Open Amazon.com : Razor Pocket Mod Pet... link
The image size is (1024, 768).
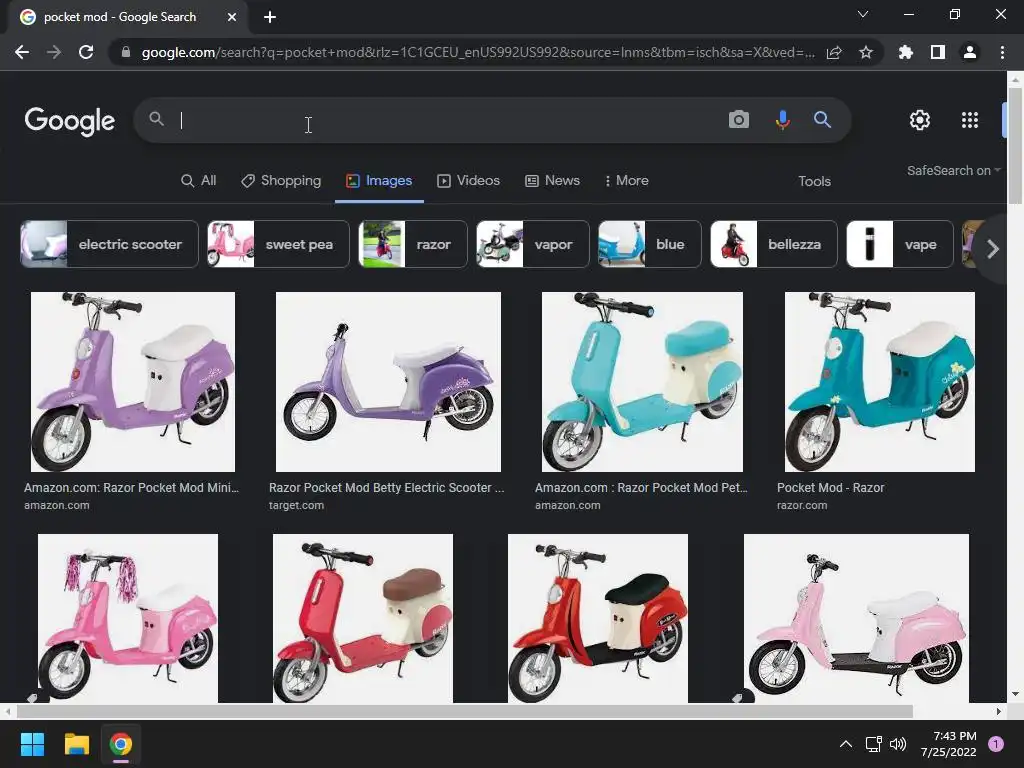[641, 488]
